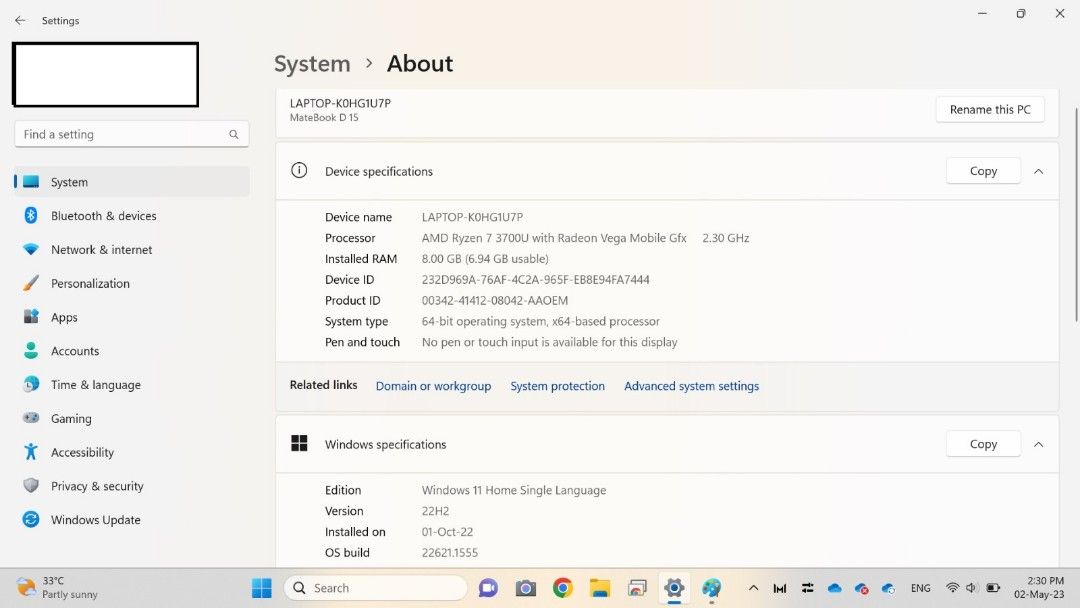The image size is (1080, 608).
Task: Click the M-shaped tray icon
Action: pos(780,588)
